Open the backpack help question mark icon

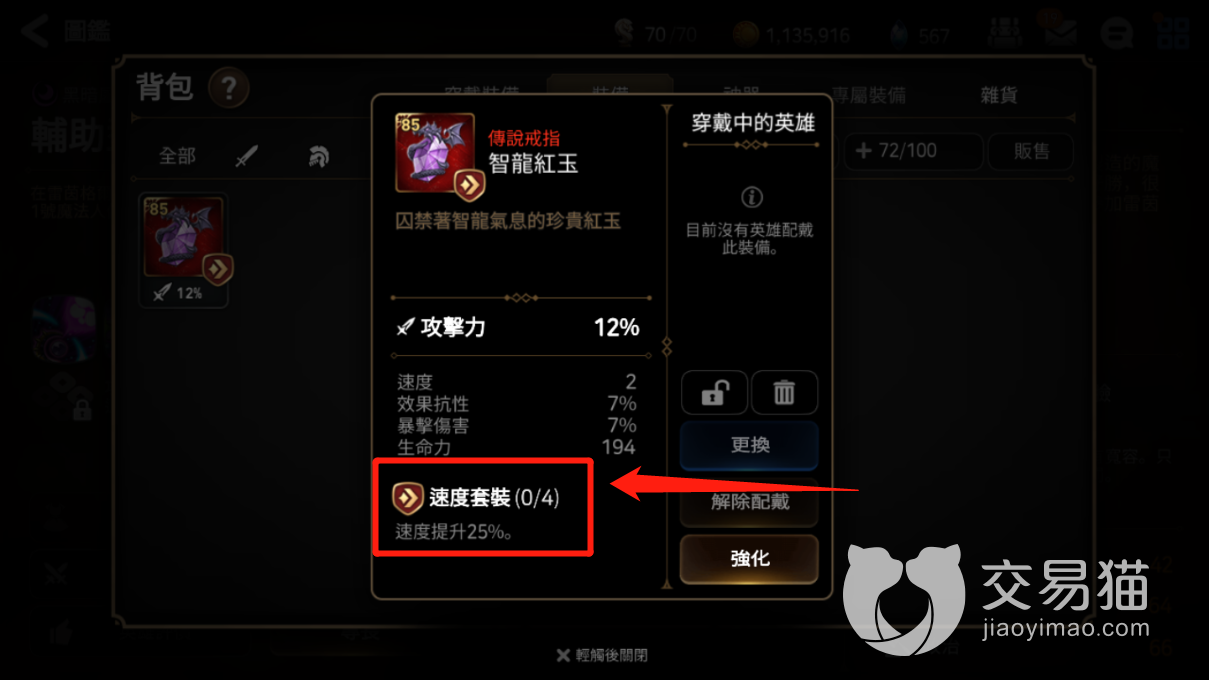point(228,89)
